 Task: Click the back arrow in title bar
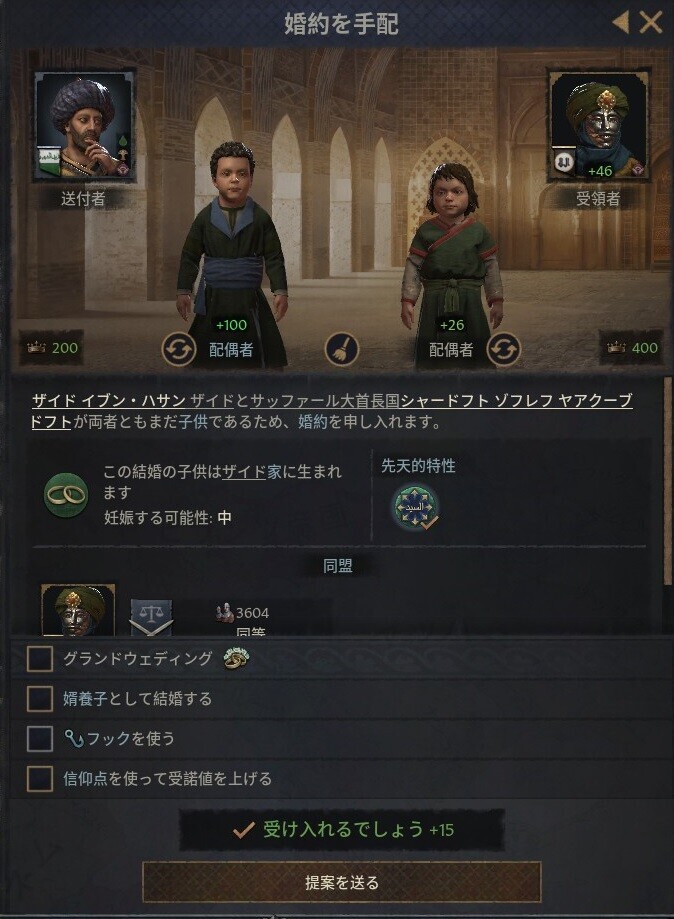pos(621,23)
